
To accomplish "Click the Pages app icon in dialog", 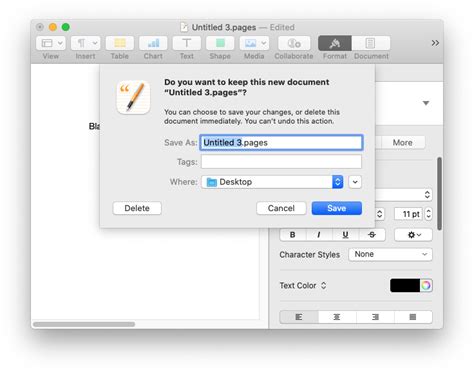I will (x=133, y=97).
